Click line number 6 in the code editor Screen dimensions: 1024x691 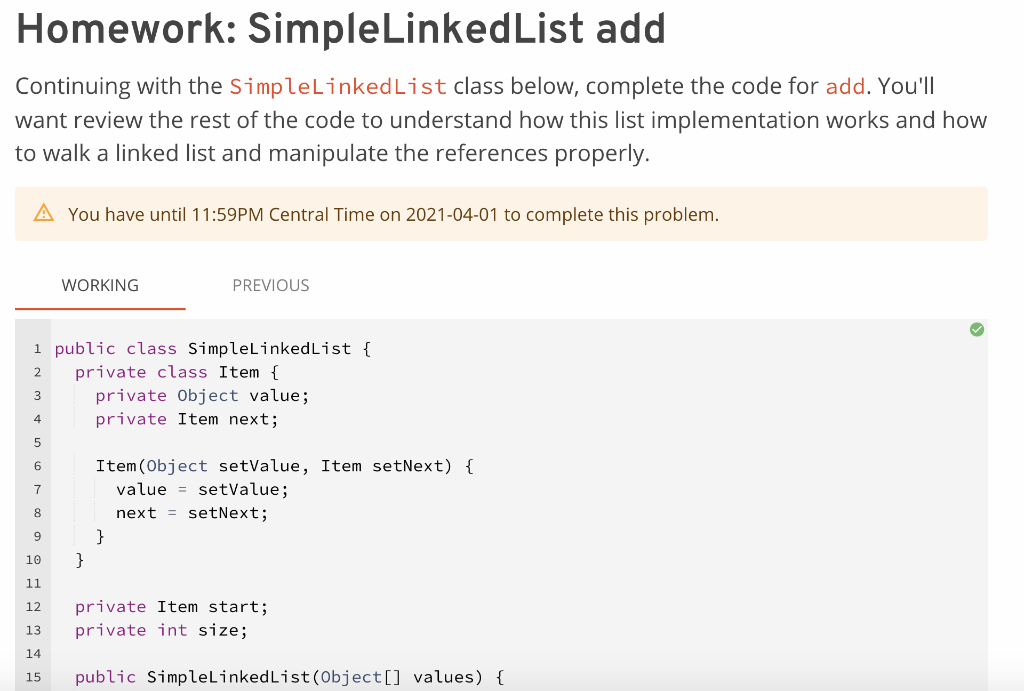coord(37,465)
